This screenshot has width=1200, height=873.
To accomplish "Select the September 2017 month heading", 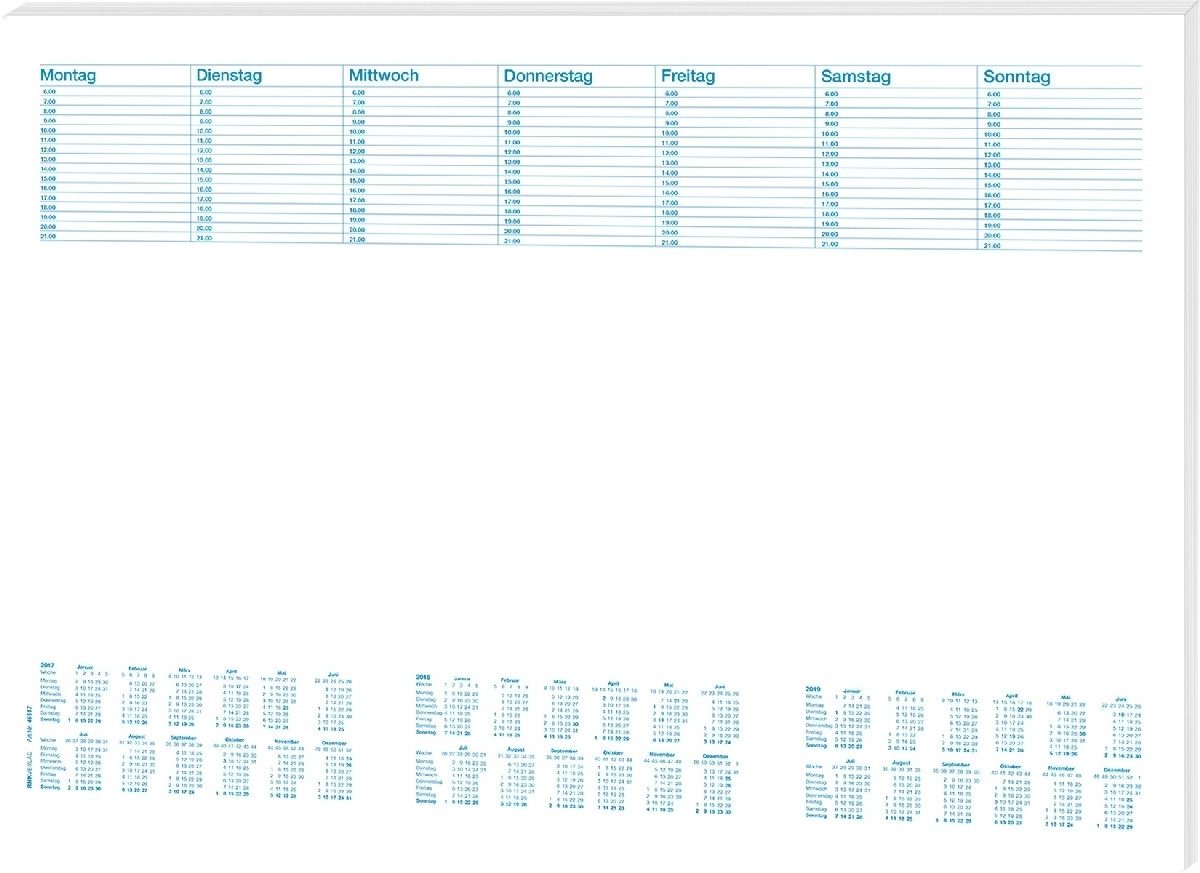I will 184,738.
